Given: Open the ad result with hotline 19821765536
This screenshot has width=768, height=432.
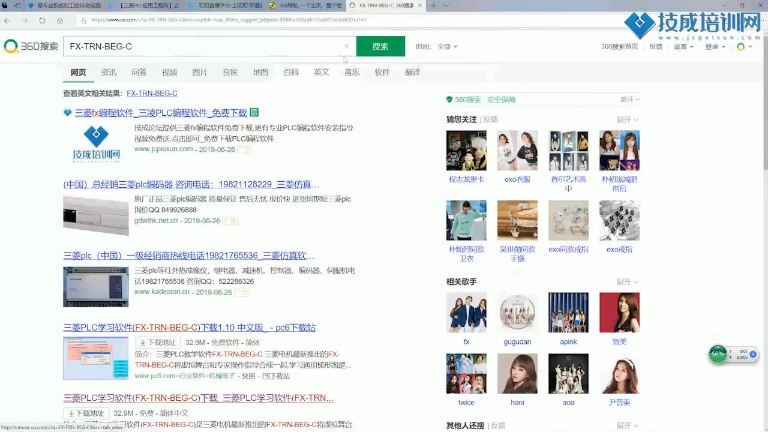Looking at the screenshot, I should (x=189, y=255).
